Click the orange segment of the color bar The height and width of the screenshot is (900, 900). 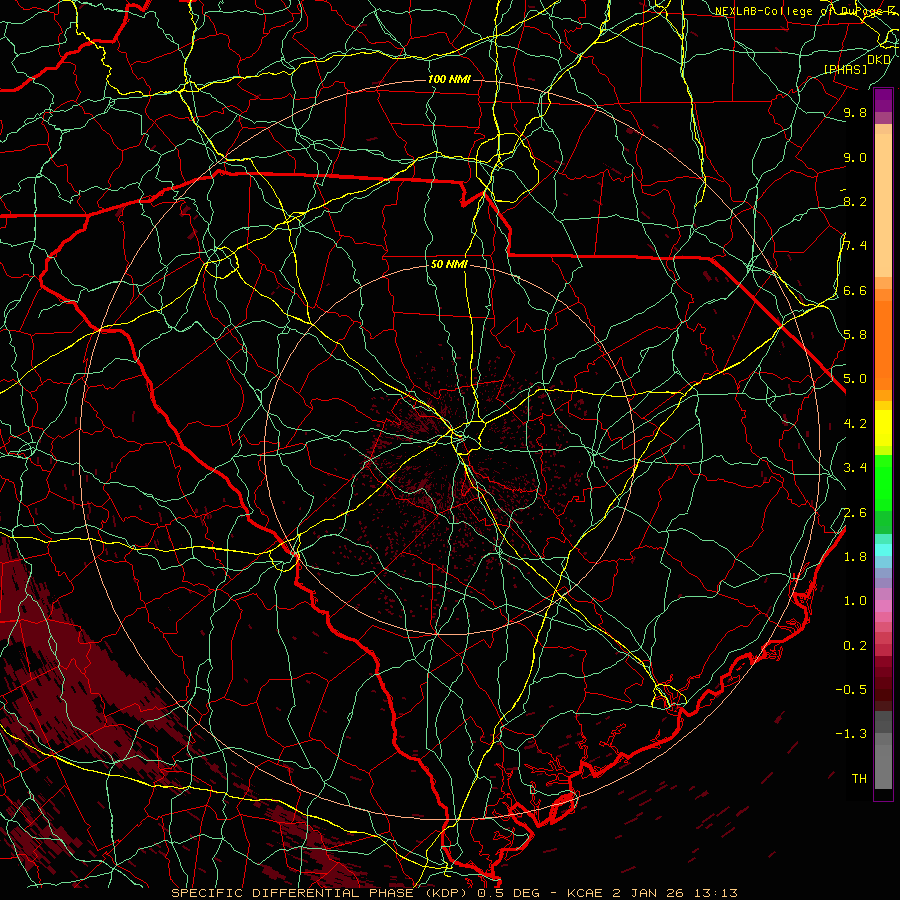(x=883, y=346)
